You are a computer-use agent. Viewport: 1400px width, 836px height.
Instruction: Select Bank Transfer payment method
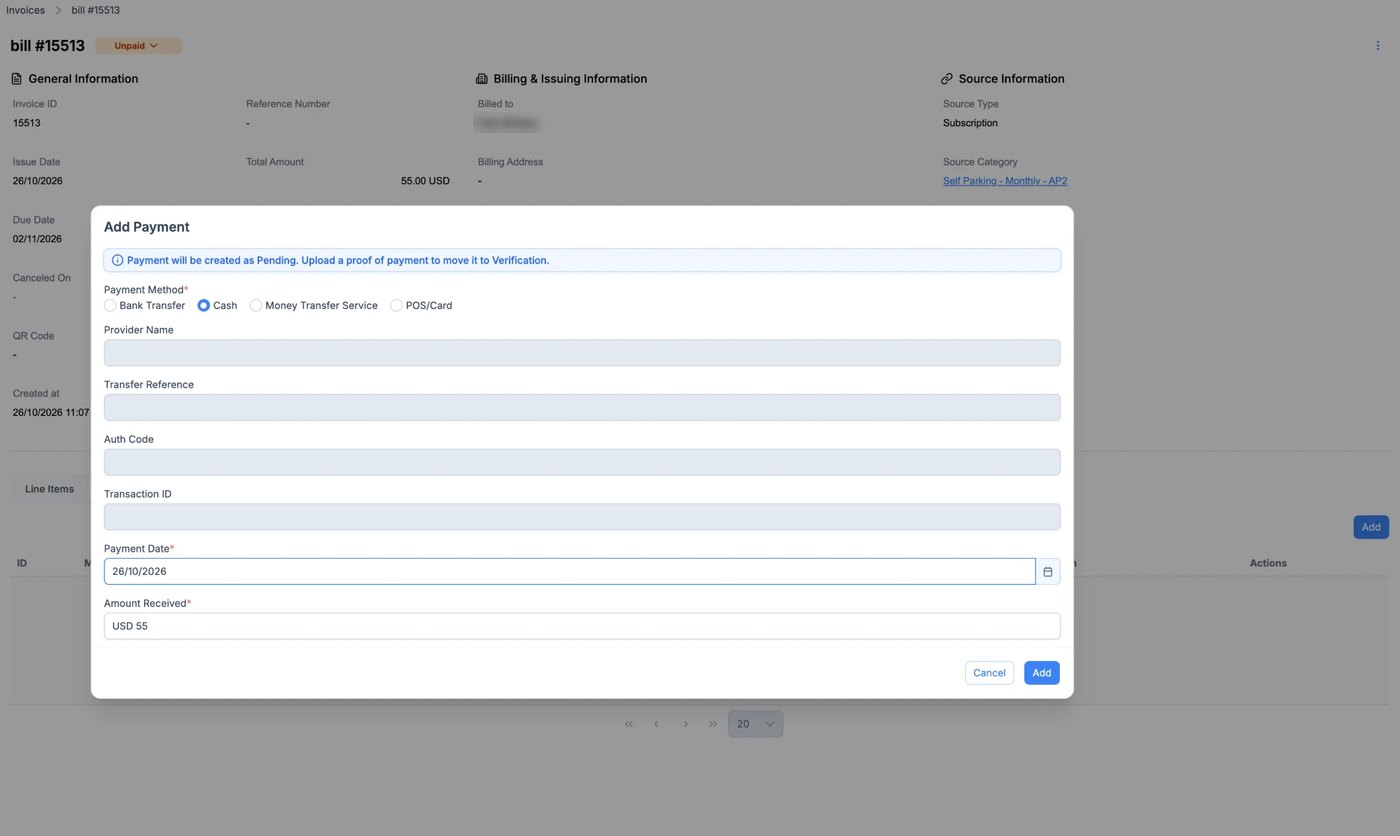(110, 305)
